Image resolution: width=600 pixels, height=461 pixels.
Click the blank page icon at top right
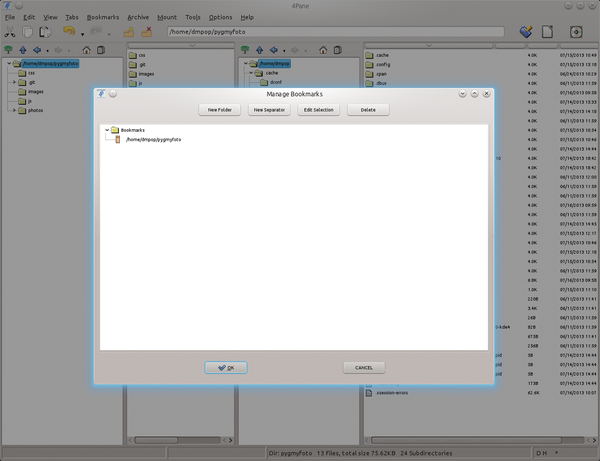547,32
